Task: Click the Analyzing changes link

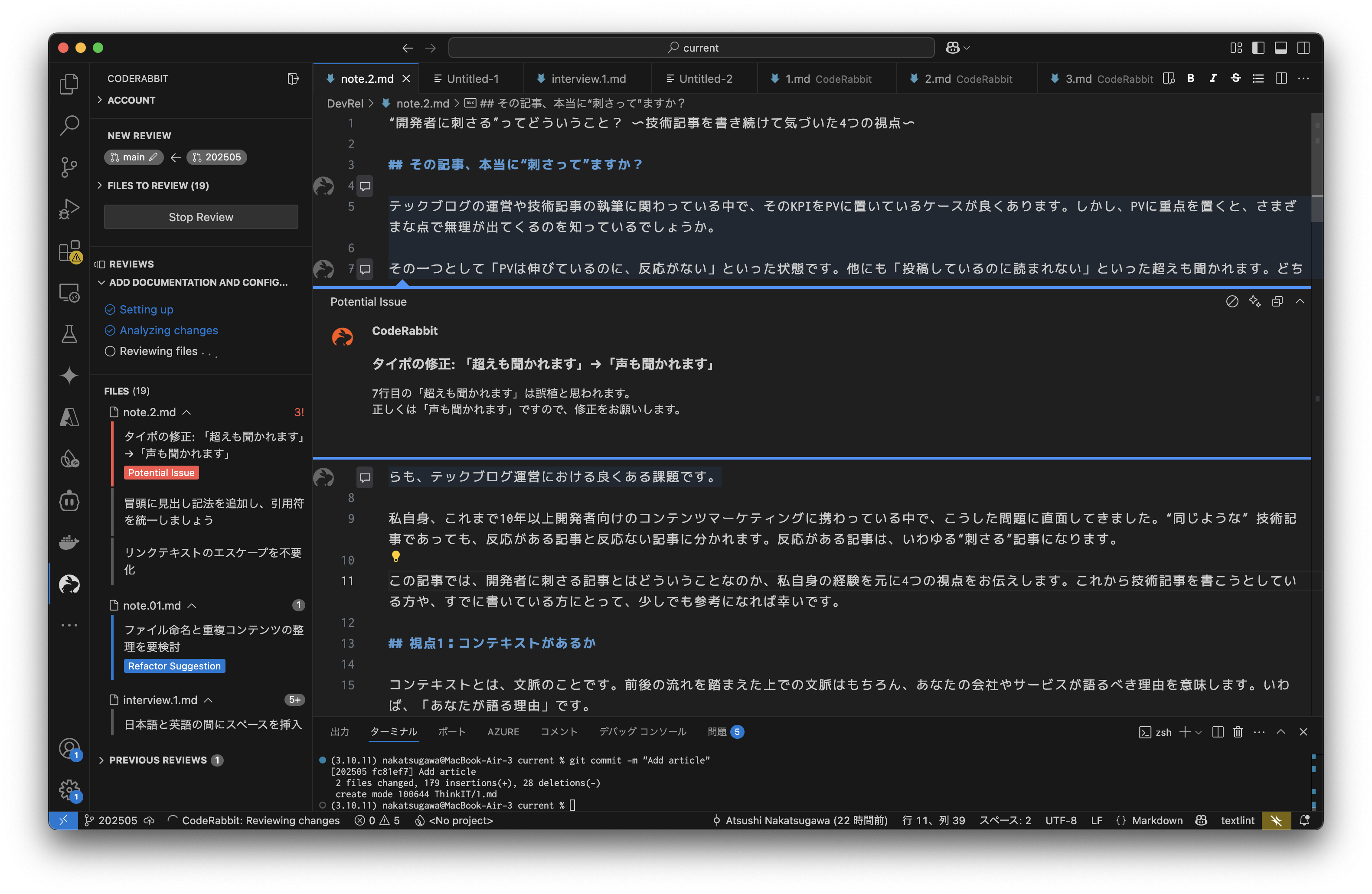Action: tap(168, 330)
